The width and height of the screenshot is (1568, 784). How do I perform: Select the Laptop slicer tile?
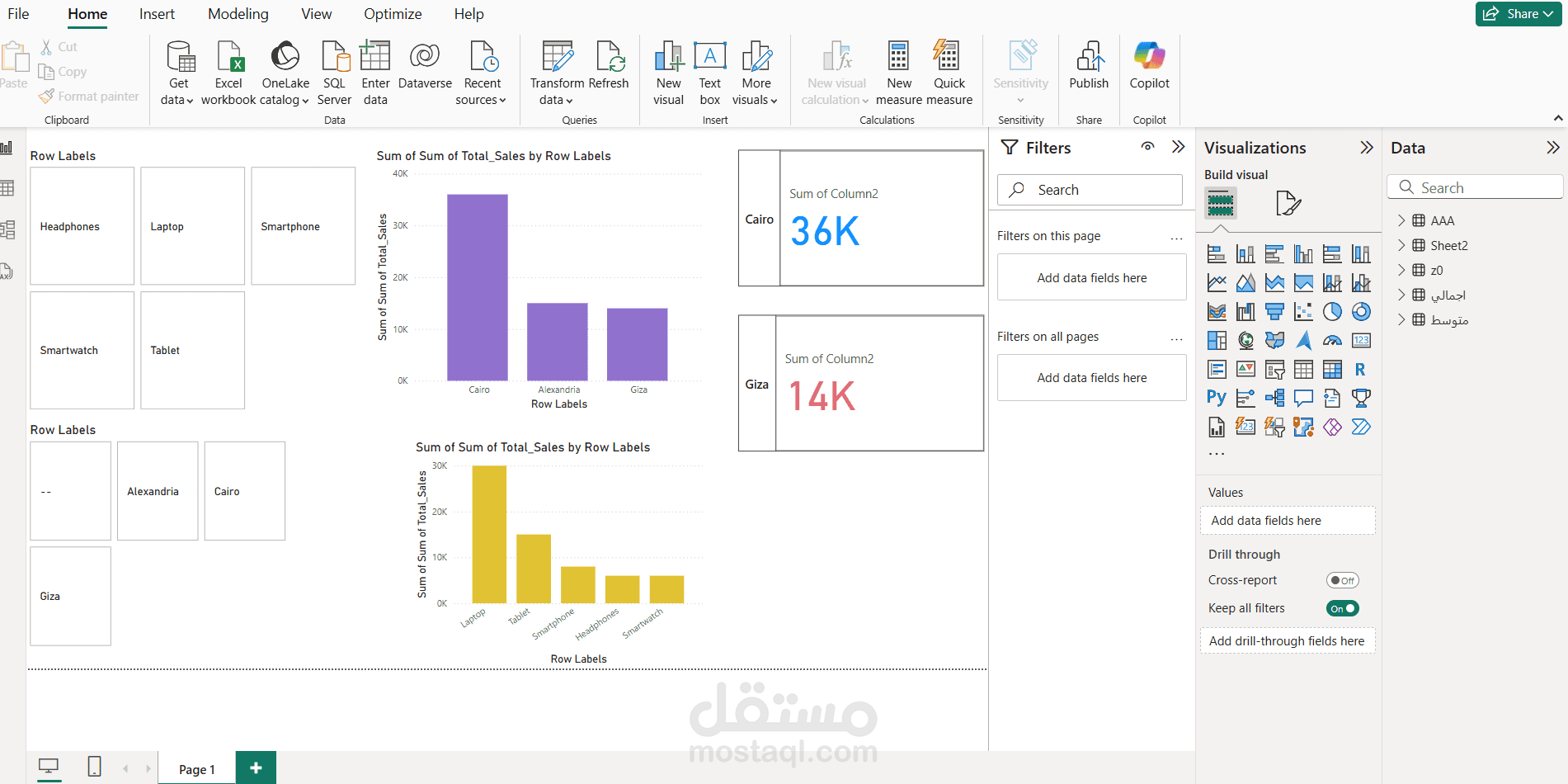[192, 226]
